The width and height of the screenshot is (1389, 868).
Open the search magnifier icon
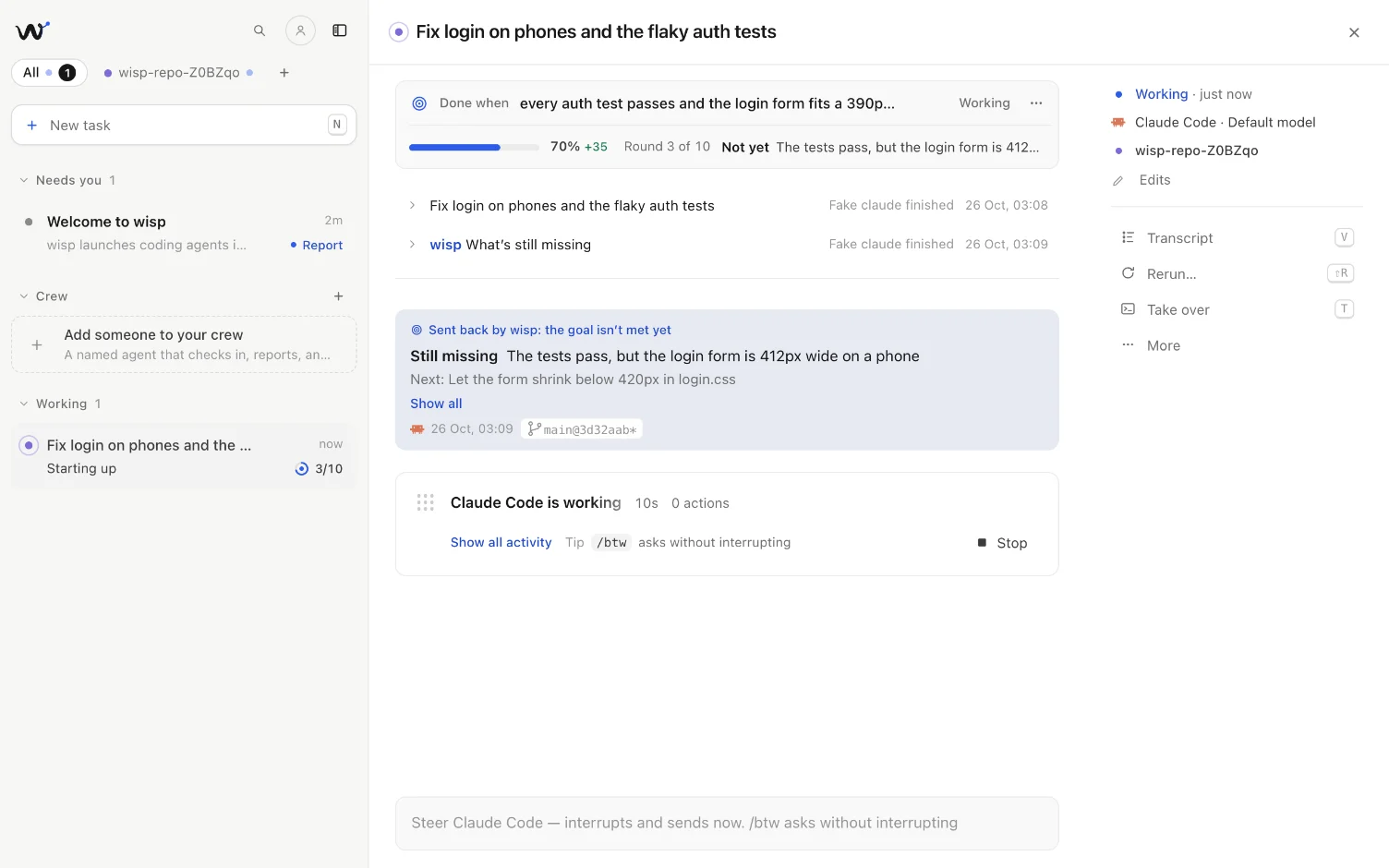pyautogui.click(x=260, y=30)
